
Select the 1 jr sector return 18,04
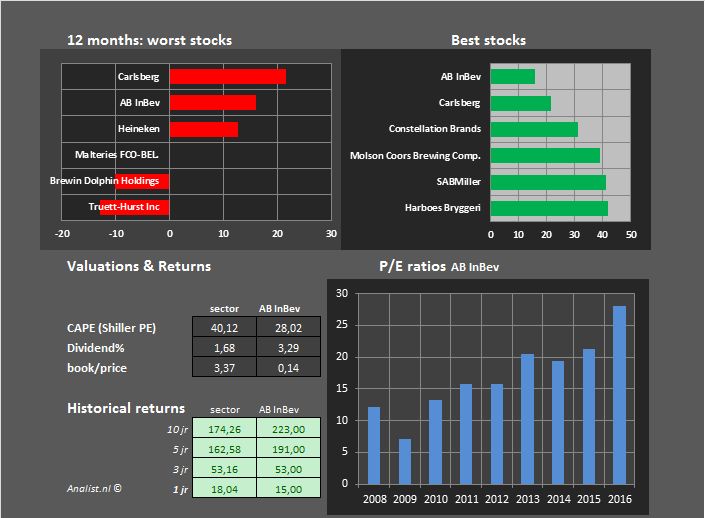[x=224, y=488]
